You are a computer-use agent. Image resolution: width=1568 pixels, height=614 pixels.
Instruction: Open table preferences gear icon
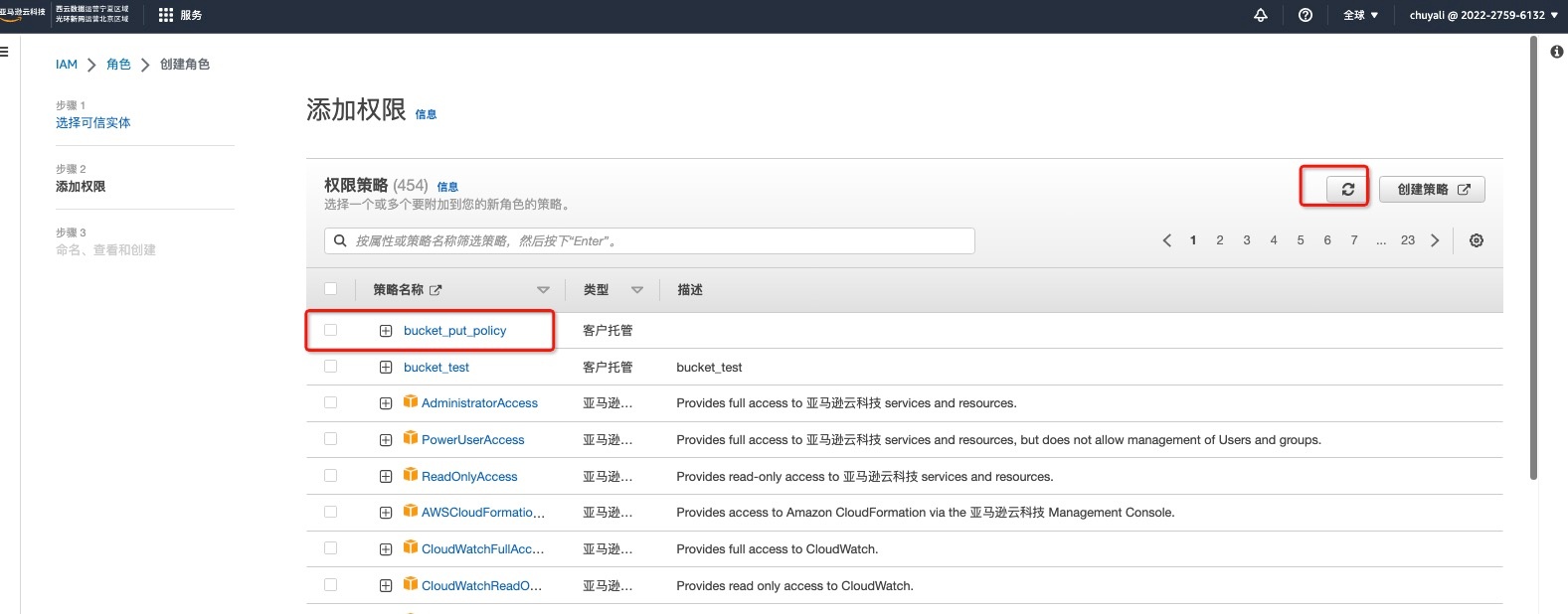(x=1477, y=240)
